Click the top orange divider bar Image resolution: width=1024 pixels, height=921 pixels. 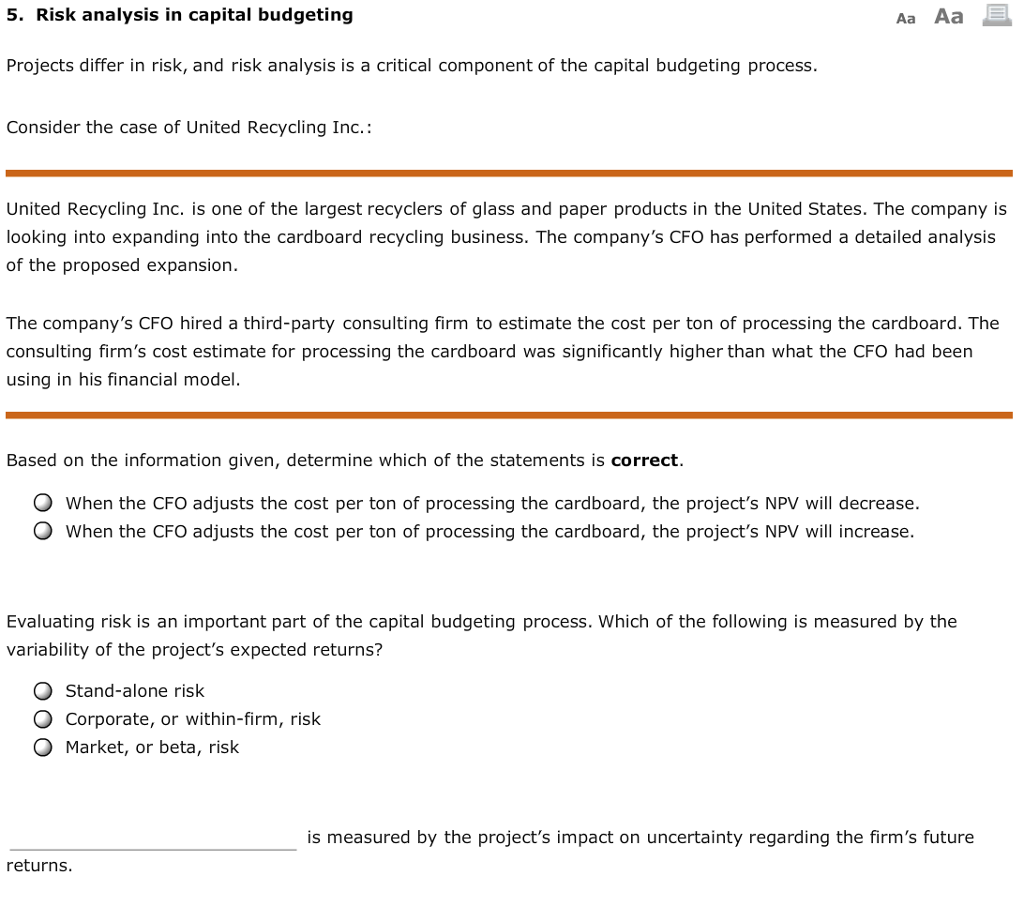coord(510,171)
